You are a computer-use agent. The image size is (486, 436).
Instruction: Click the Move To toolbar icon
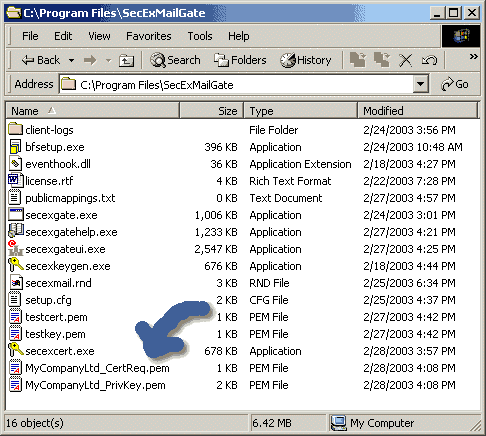(x=358, y=60)
